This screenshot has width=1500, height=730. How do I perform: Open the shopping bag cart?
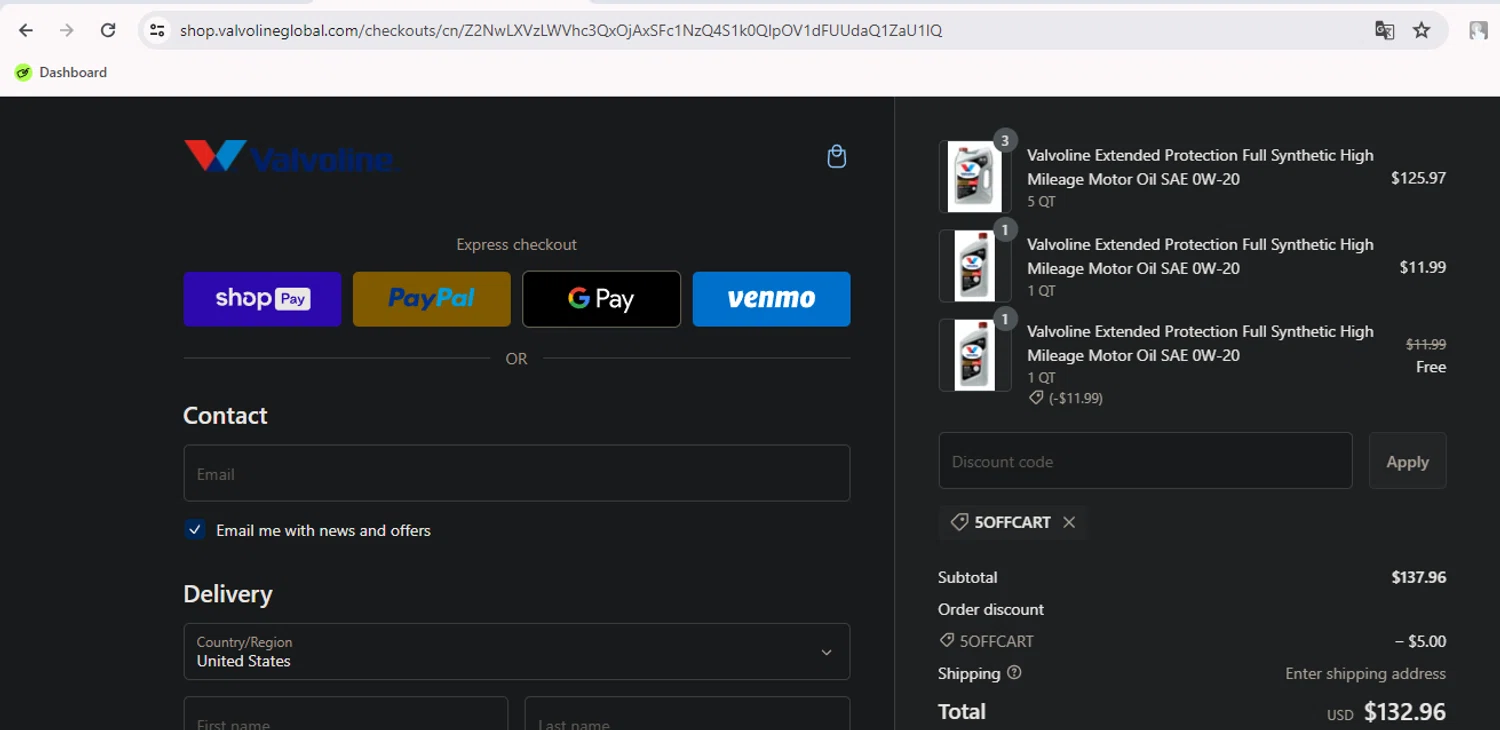[837, 157]
